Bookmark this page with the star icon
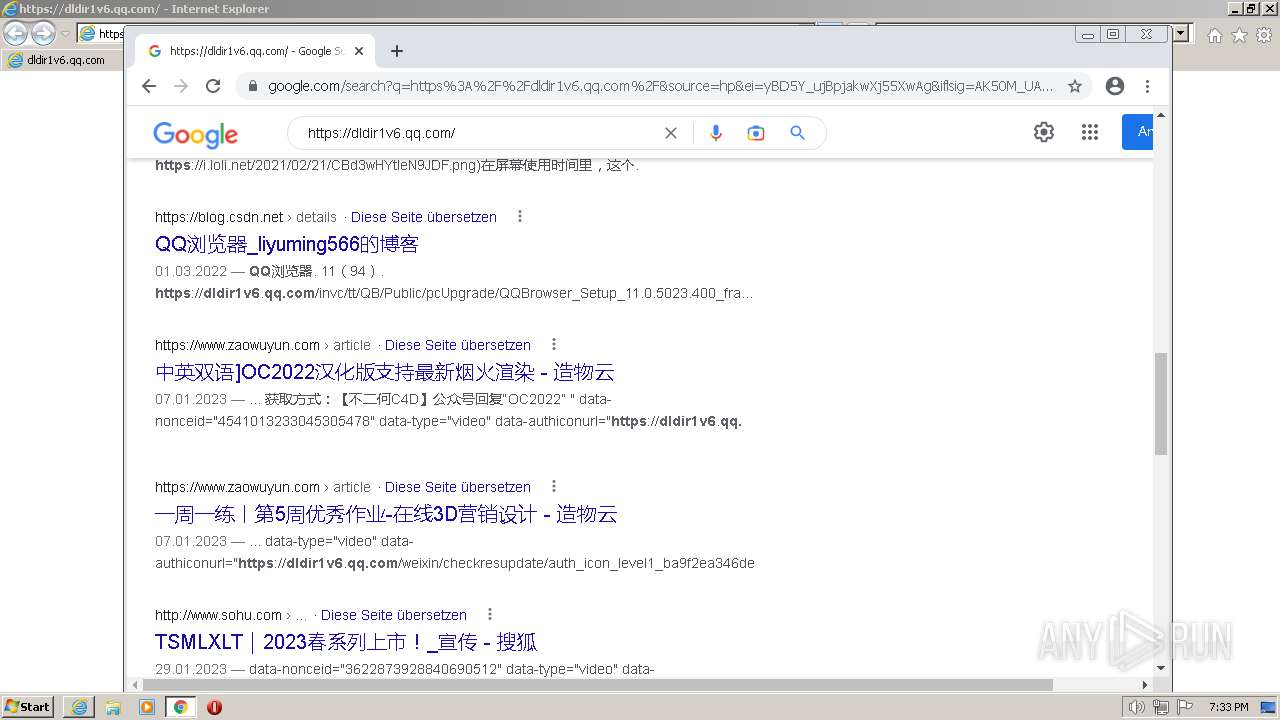The image size is (1280, 720). [x=1075, y=86]
